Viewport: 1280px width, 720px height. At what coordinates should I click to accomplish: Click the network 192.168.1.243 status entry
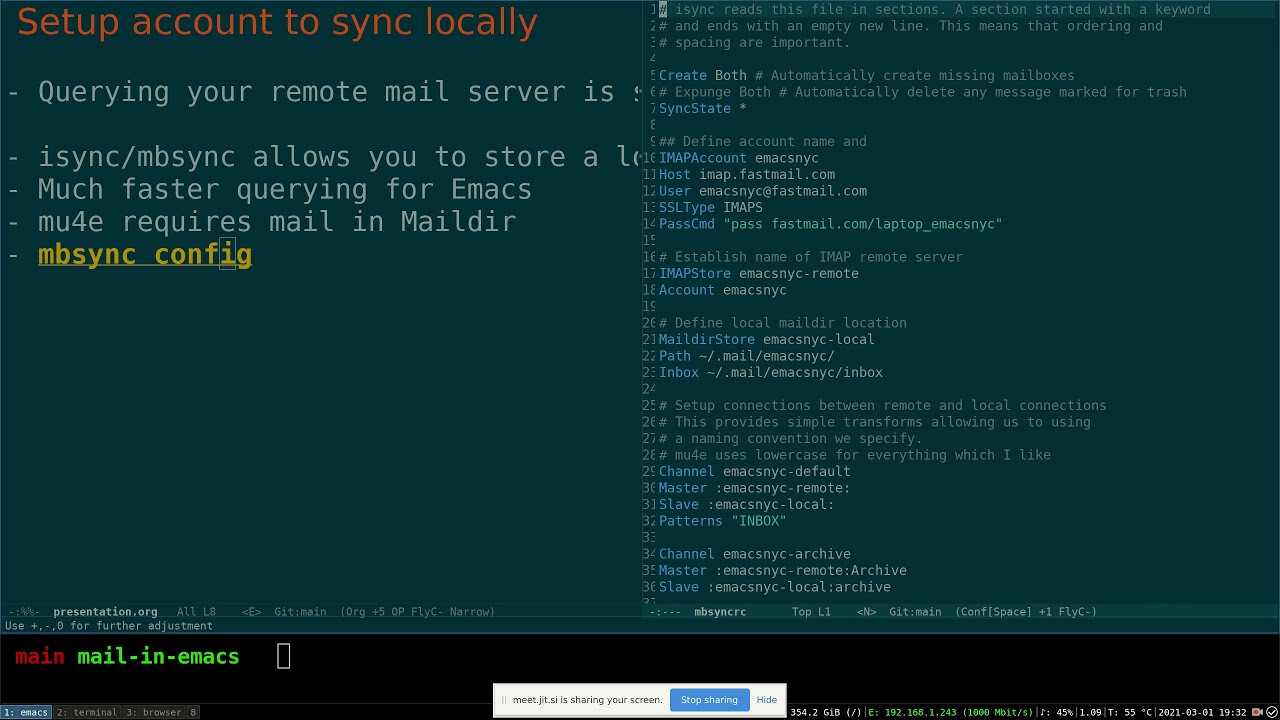(x=950, y=712)
